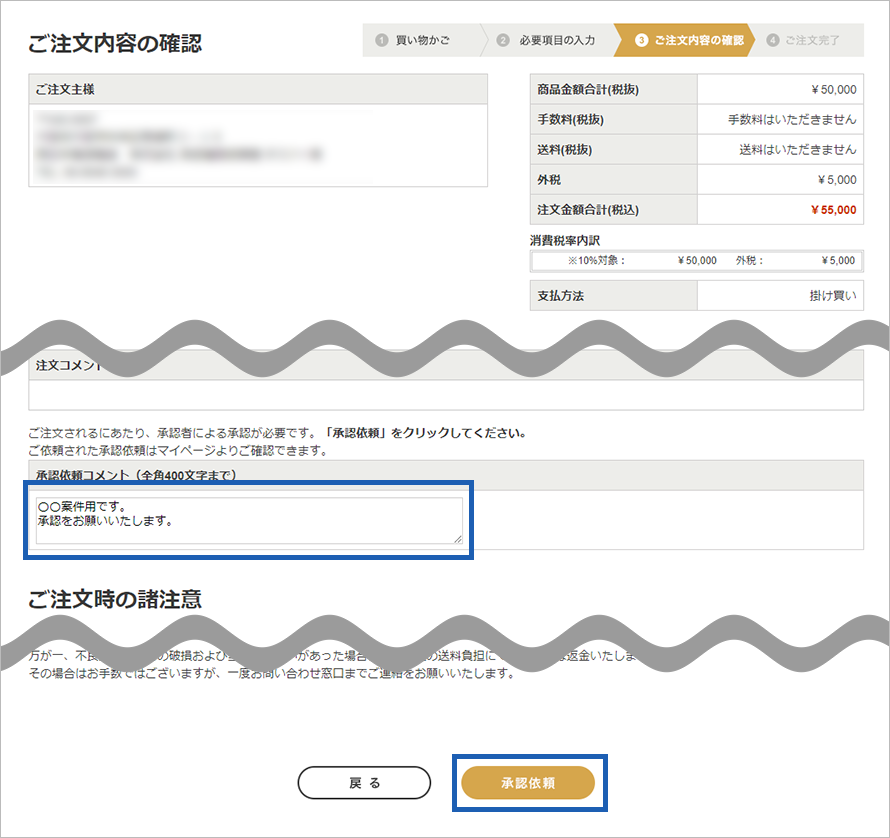The width and height of the screenshot is (890, 838).
Task: Click the 消費税率内訳 heading
Action: 565,241
